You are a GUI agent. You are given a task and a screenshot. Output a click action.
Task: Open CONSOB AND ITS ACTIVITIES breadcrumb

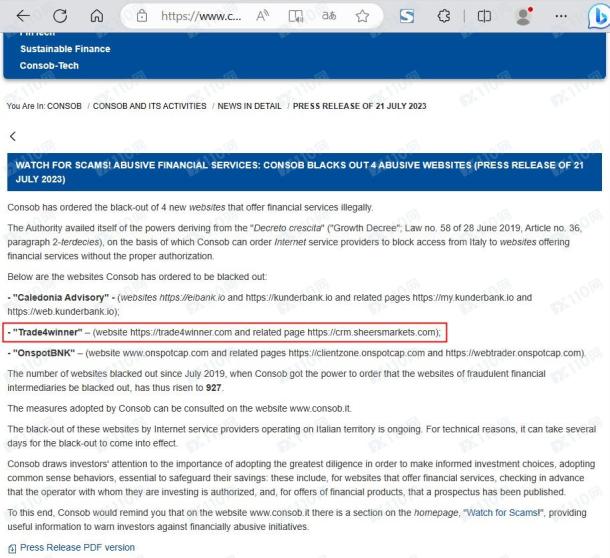149,106
